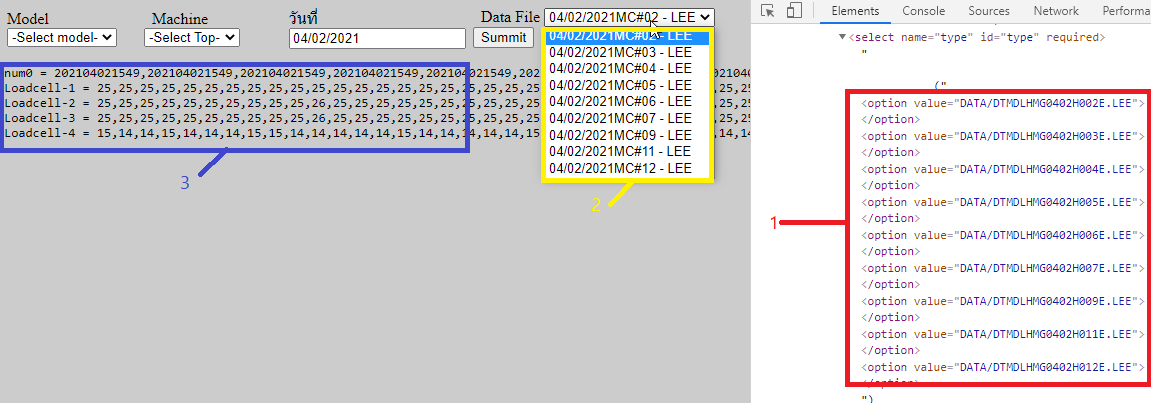Collapse the select name="type" node triangle
Screen dimensions: 1151x403
[843, 37]
